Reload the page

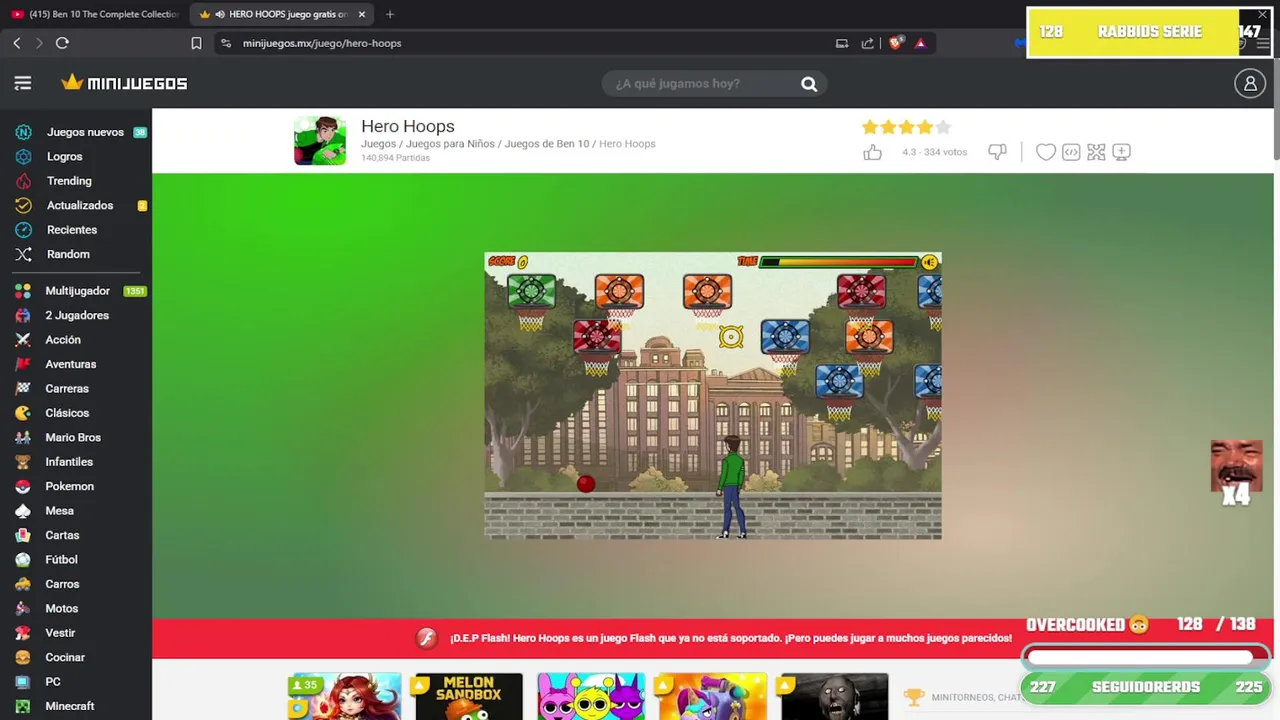click(62, 43)
